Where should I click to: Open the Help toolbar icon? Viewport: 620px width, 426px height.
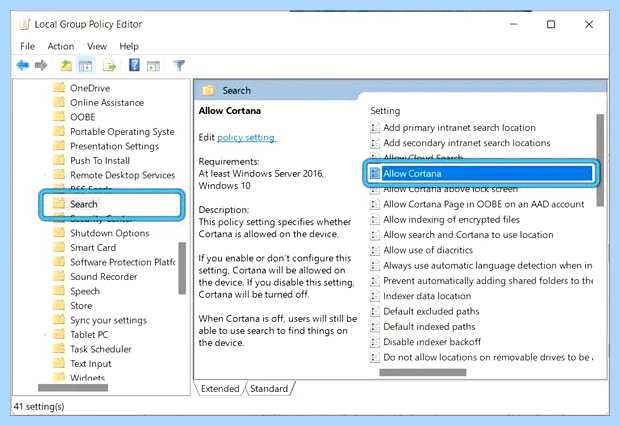(134, 65)
